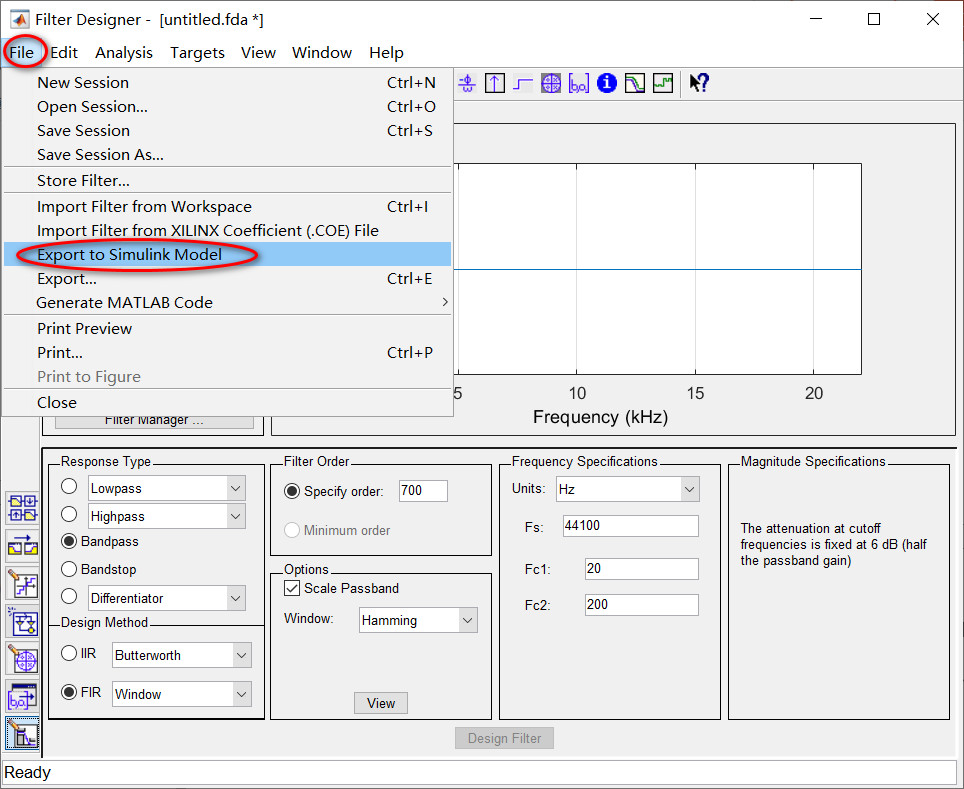Open the Design filter sidebar panel

pyautogui.click(x=23, y=734)
